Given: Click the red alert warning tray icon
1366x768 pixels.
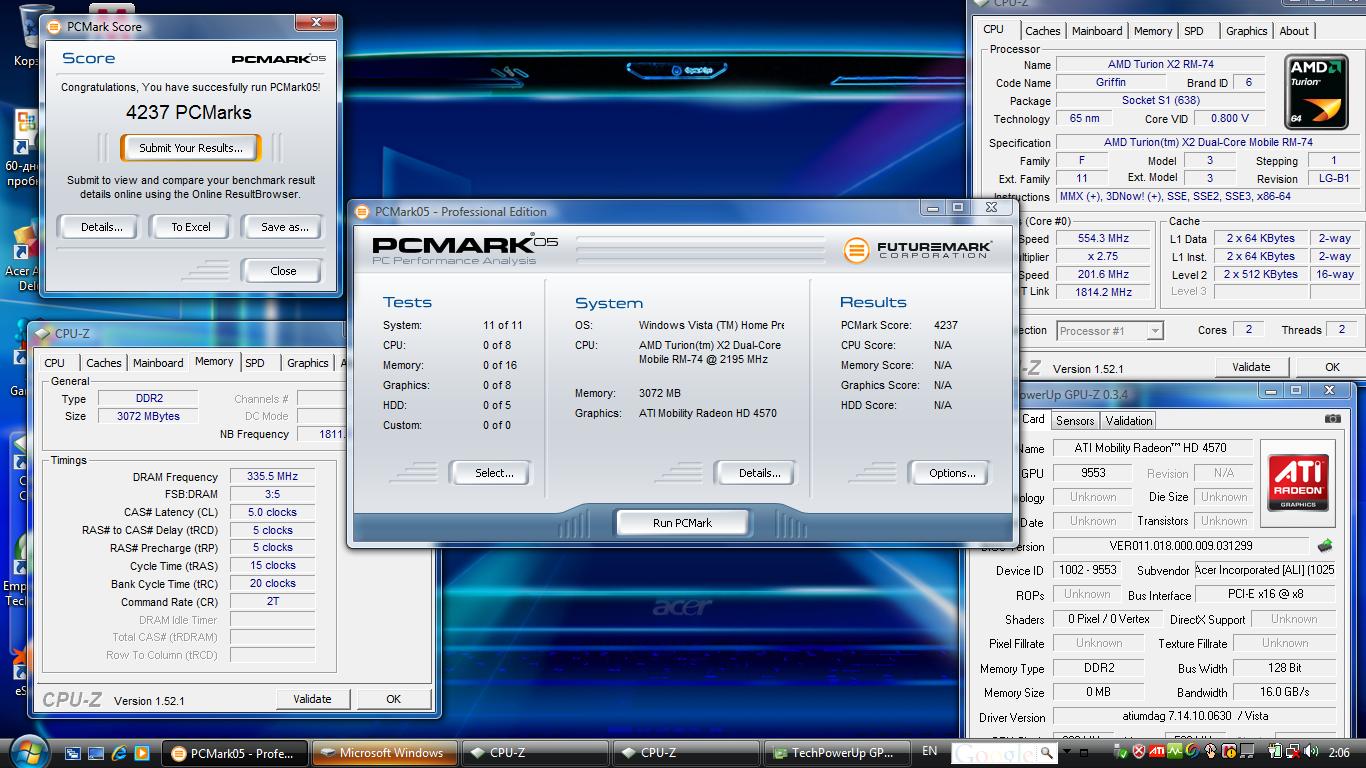Looking at the screenshot, I should [1229, 752].
